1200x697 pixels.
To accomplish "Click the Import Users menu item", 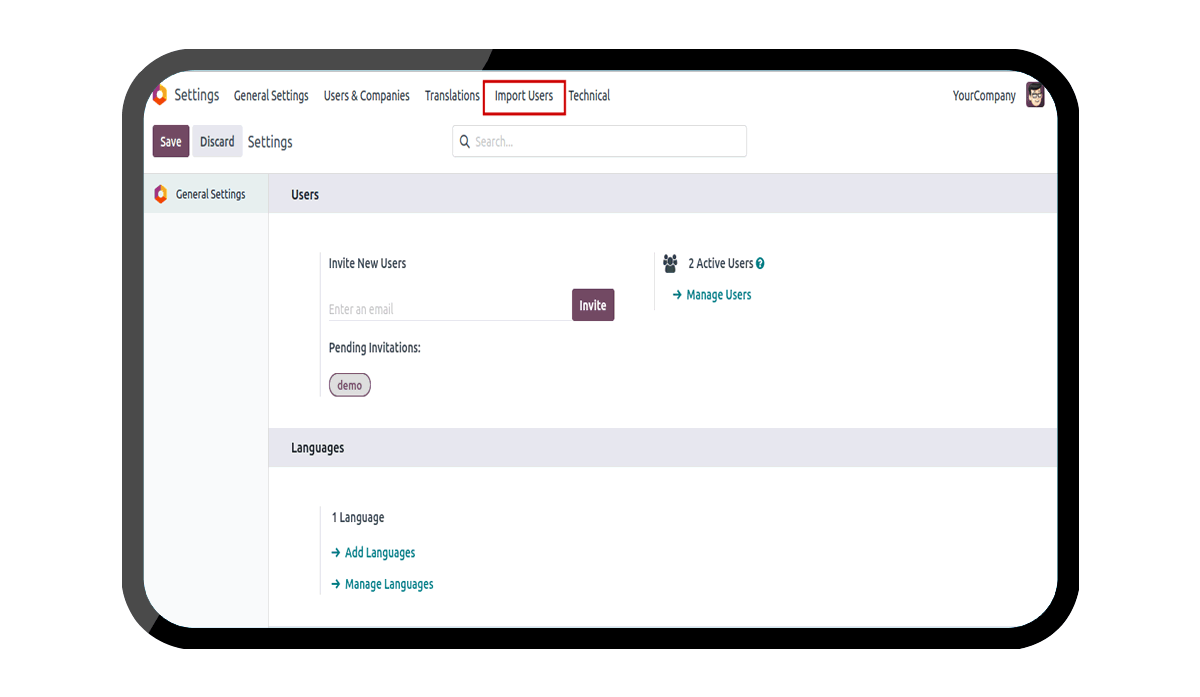I will click(524, 96).
